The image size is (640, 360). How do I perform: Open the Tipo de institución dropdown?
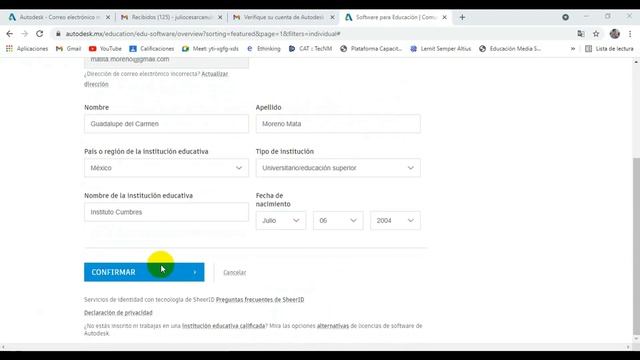point(338,168)
